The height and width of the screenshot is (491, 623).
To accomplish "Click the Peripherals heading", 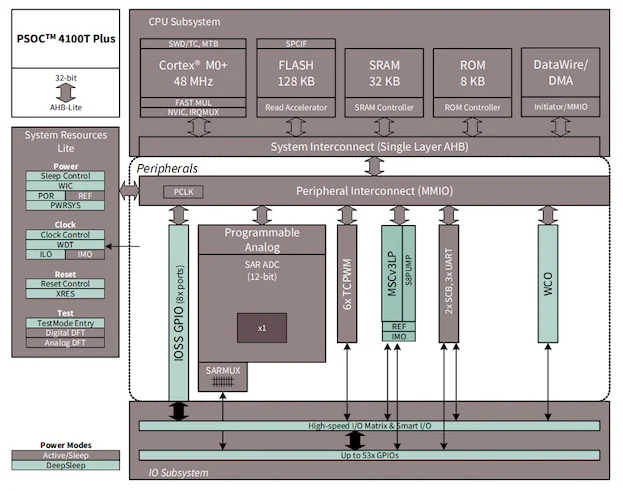I will click(167, 168).
